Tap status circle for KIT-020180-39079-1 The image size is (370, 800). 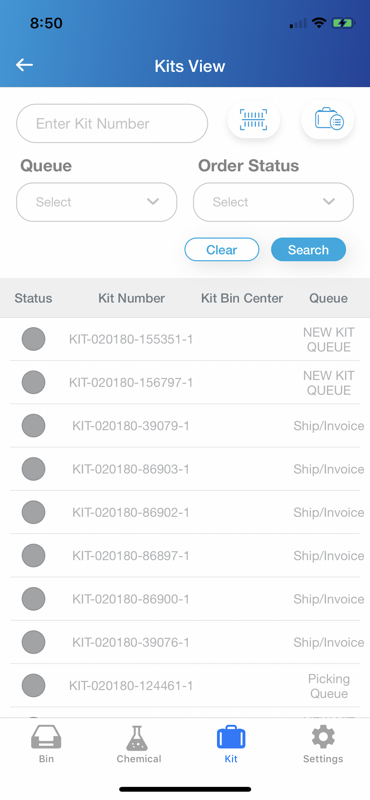point(33,426)
